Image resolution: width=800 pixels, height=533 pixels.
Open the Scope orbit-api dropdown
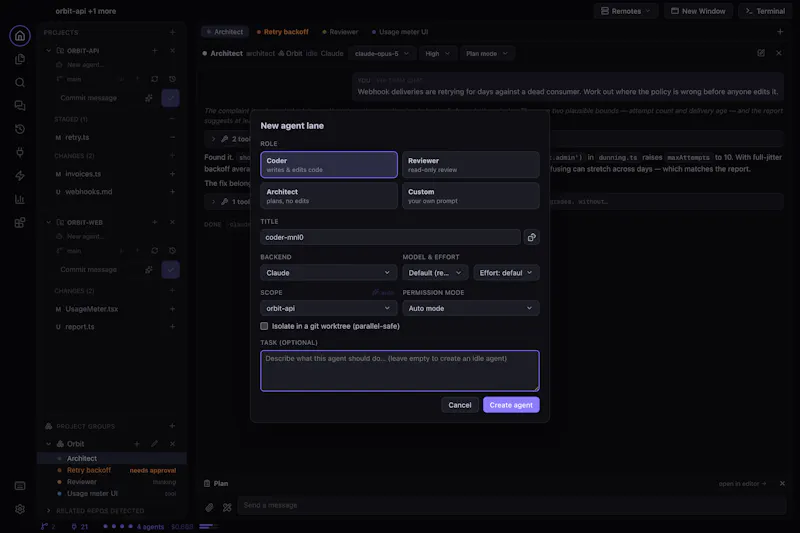click(329, 308)
